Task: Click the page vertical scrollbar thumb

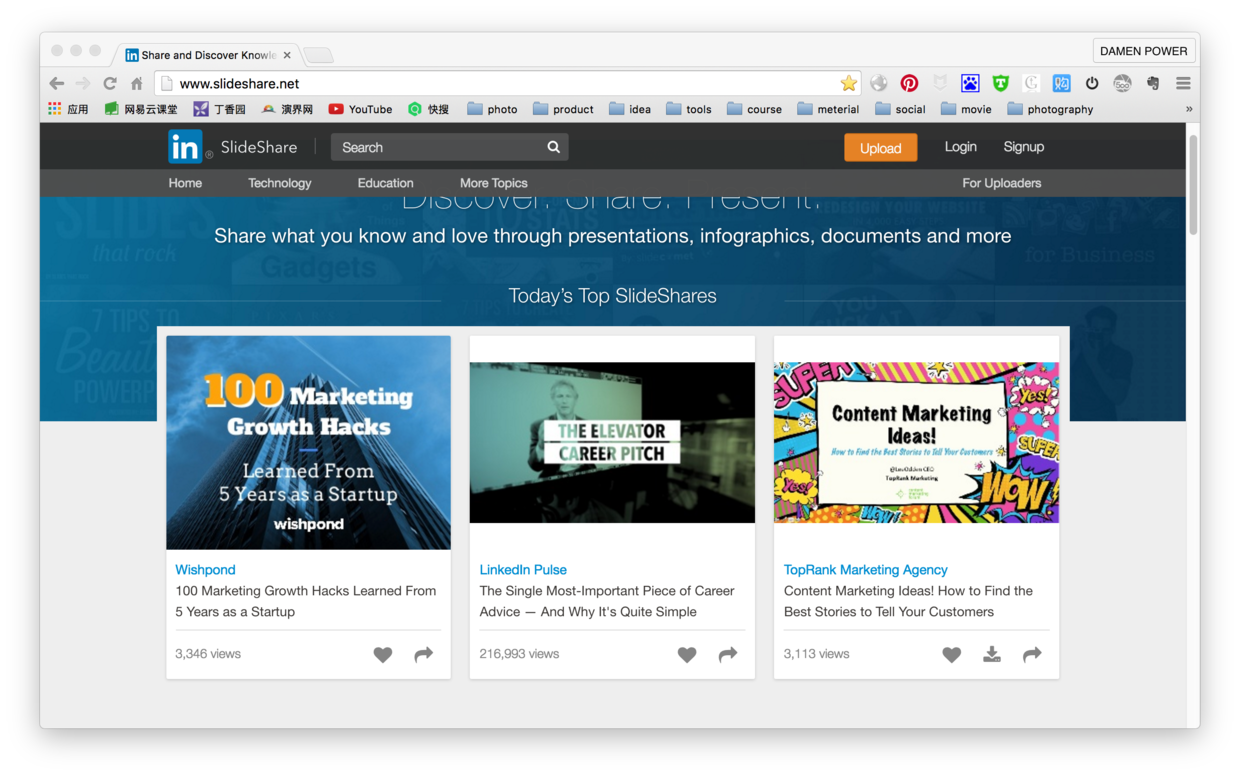Action: 1193,186
